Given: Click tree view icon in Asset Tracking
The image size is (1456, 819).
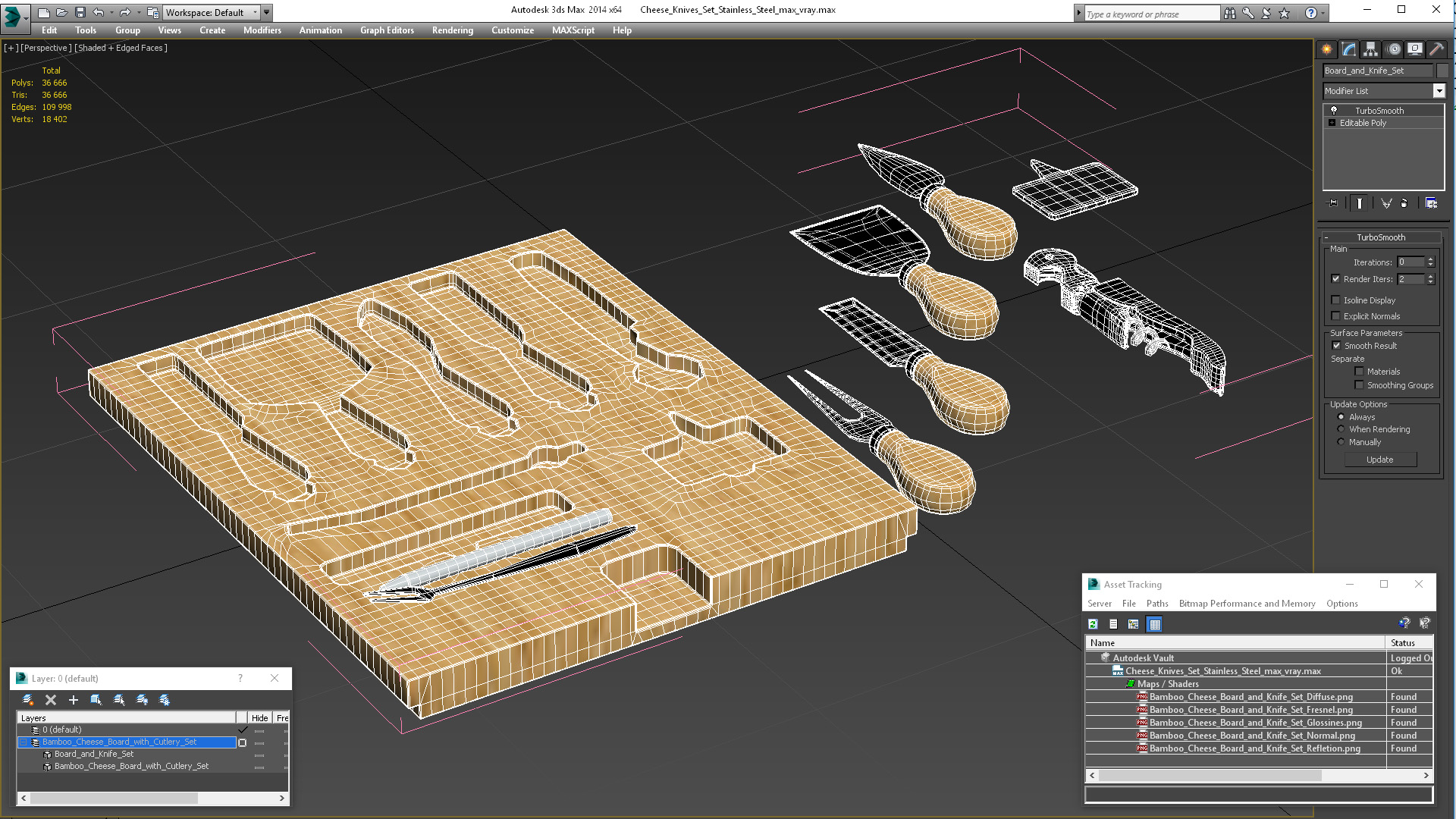Looking at the screenshot, I should tap(1134, 624).
